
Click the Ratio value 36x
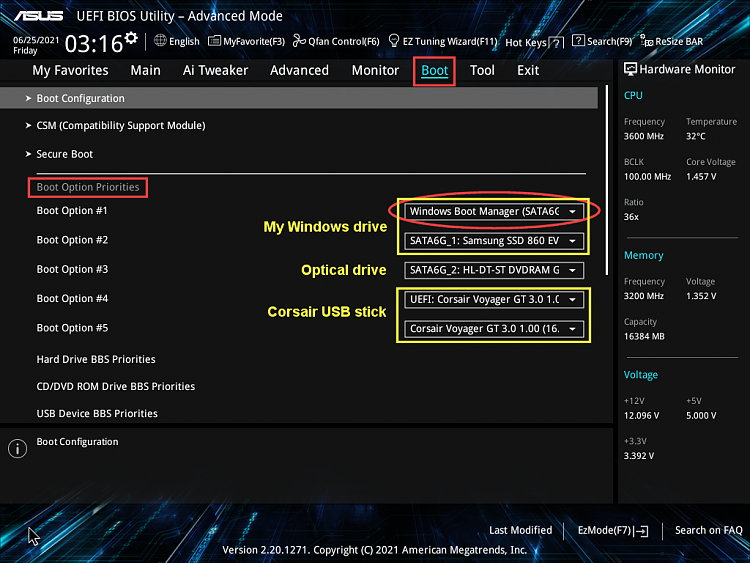631,217
